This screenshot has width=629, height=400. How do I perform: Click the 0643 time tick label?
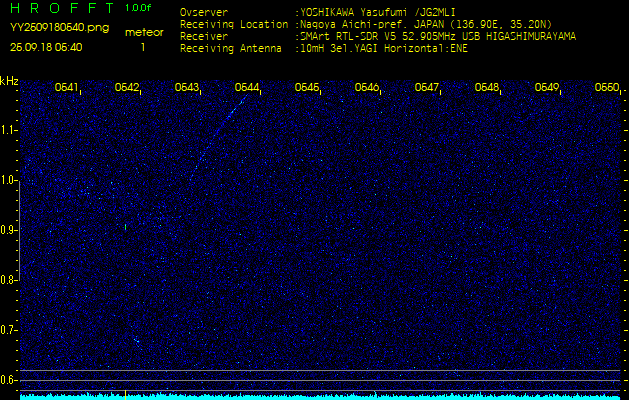(187, 88)
